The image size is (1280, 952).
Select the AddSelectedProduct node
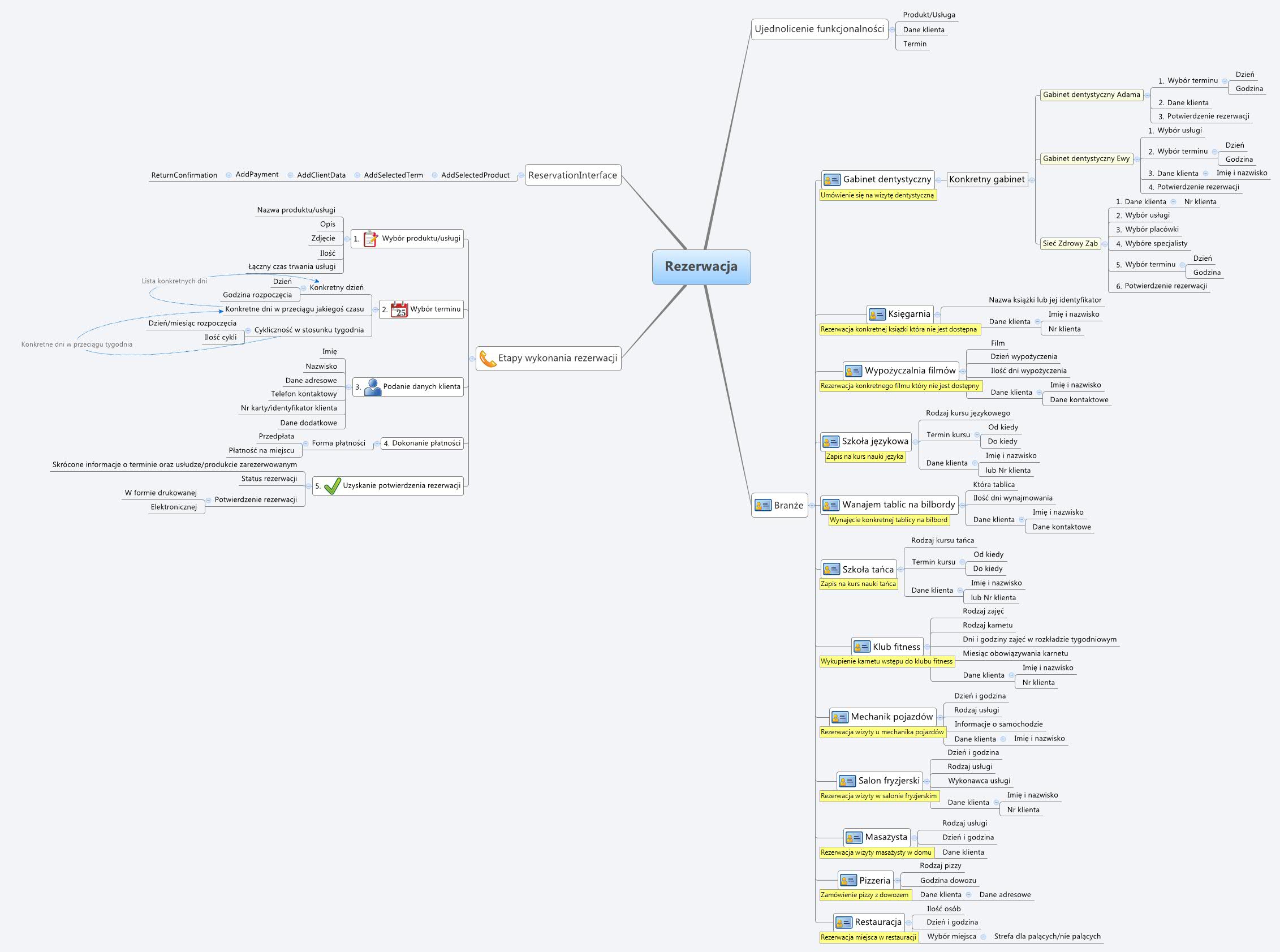click(475, 175)
